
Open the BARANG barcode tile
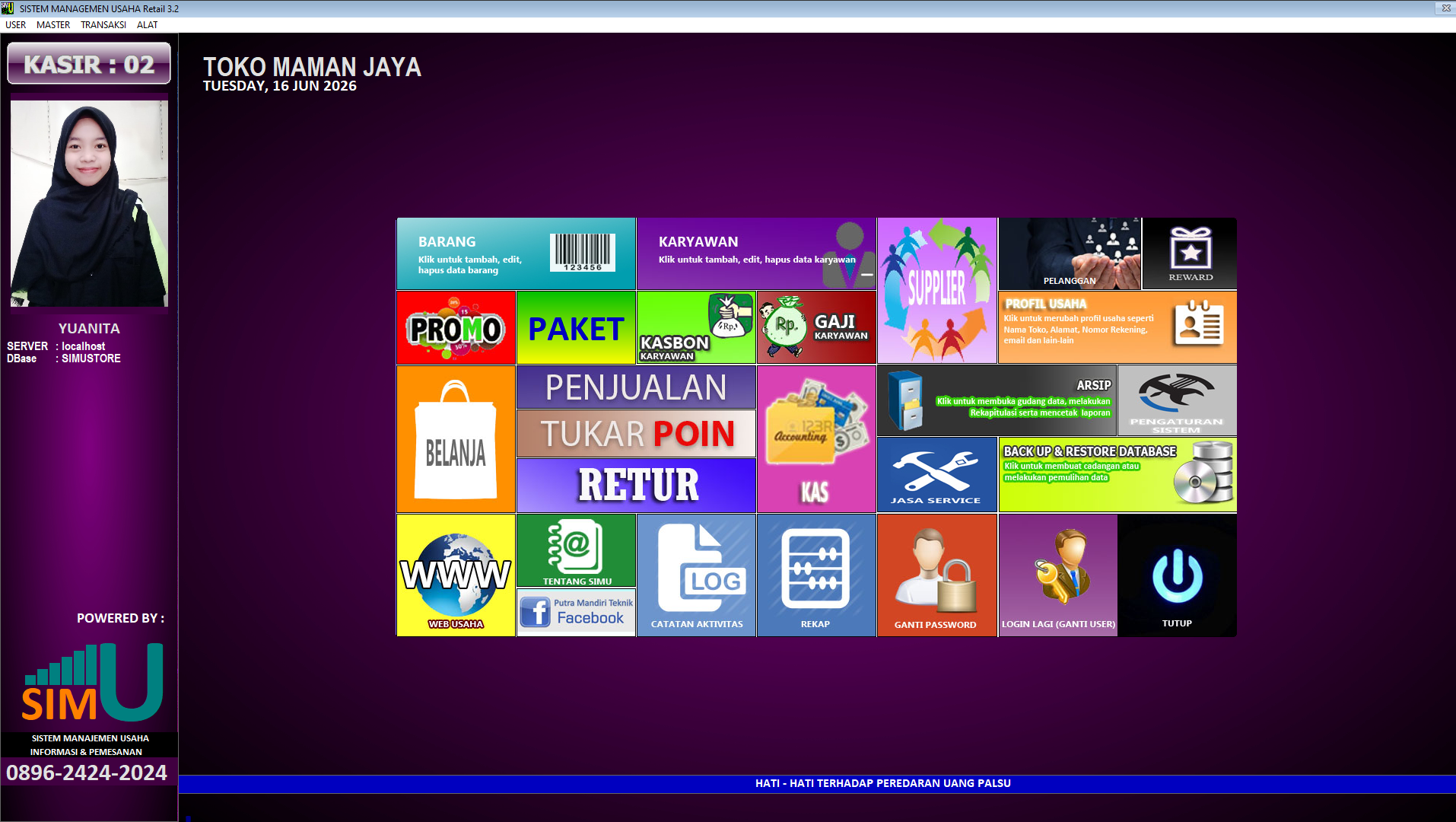(516, 253)
